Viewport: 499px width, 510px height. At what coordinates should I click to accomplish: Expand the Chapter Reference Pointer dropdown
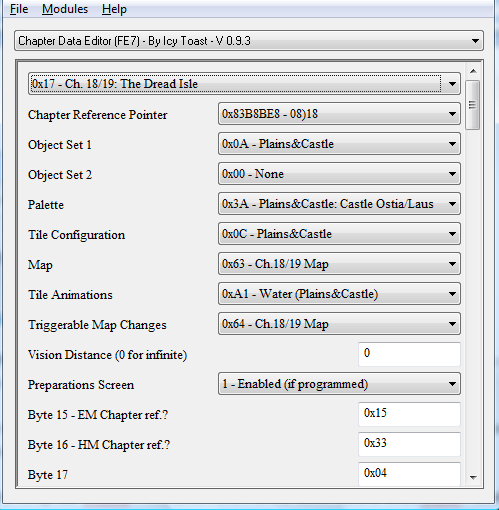tap(339, 114)
